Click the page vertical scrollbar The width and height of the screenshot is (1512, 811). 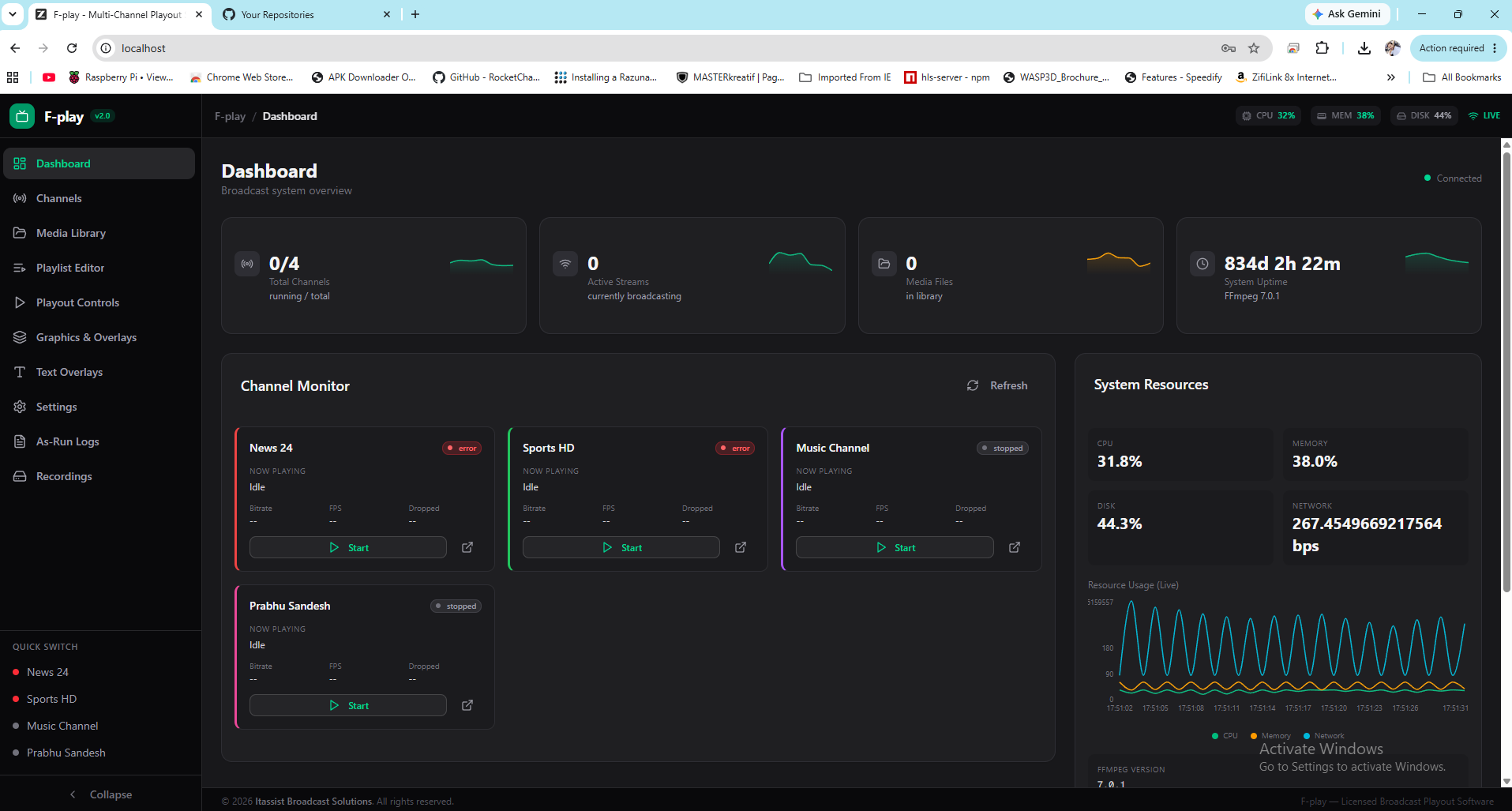tap(1506, 371)
